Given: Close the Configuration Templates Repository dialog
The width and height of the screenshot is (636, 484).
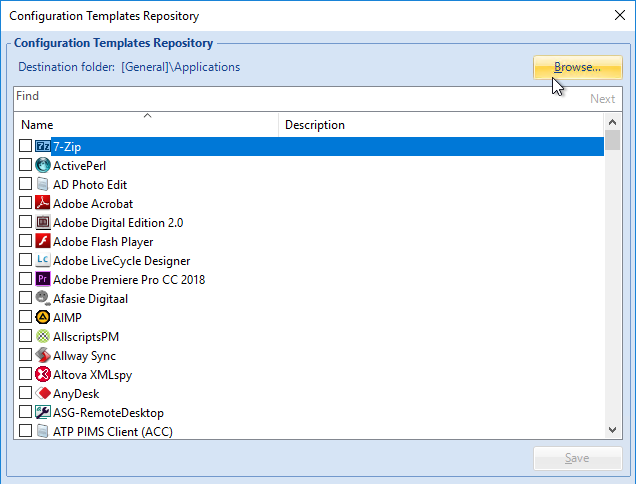Looking at the screenshot, I should coord(620,15).
